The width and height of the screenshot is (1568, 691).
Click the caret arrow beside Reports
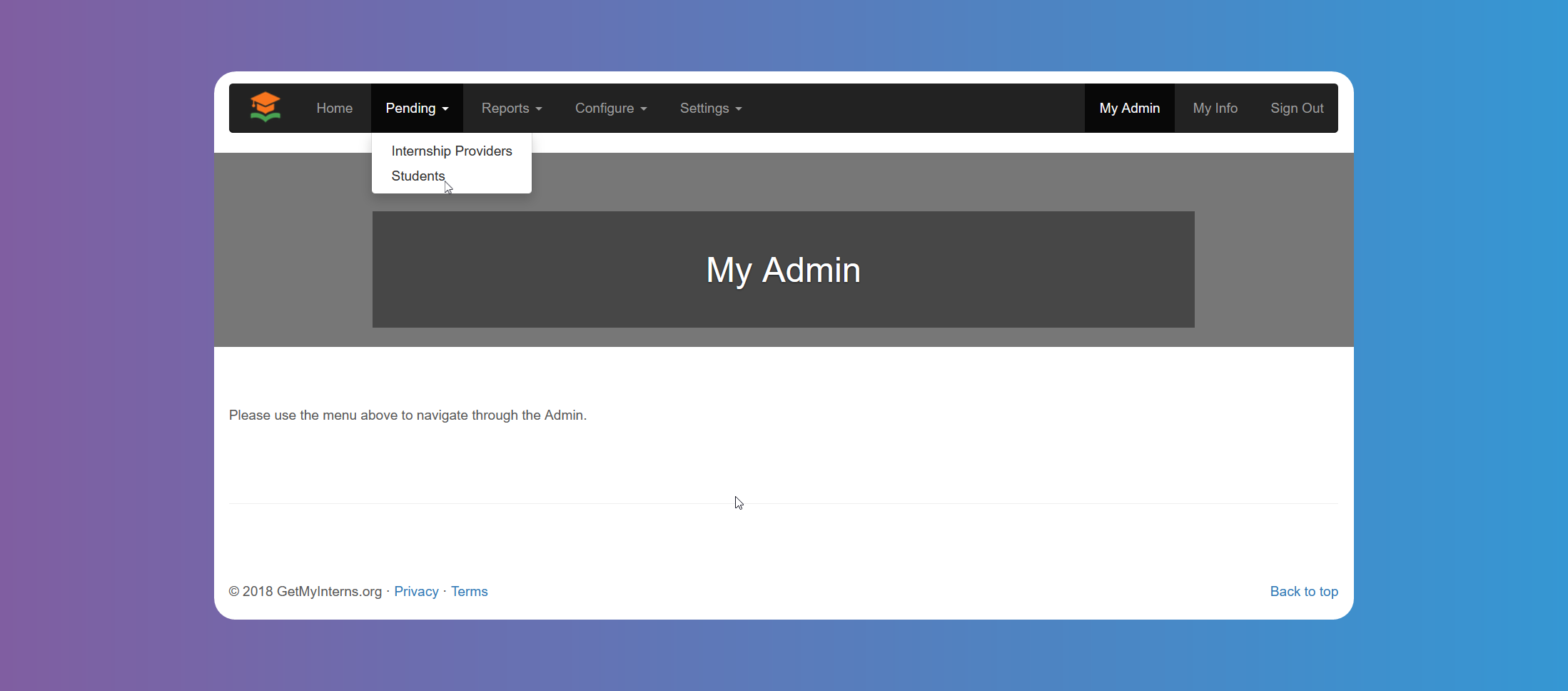click(x=539, y=109)
